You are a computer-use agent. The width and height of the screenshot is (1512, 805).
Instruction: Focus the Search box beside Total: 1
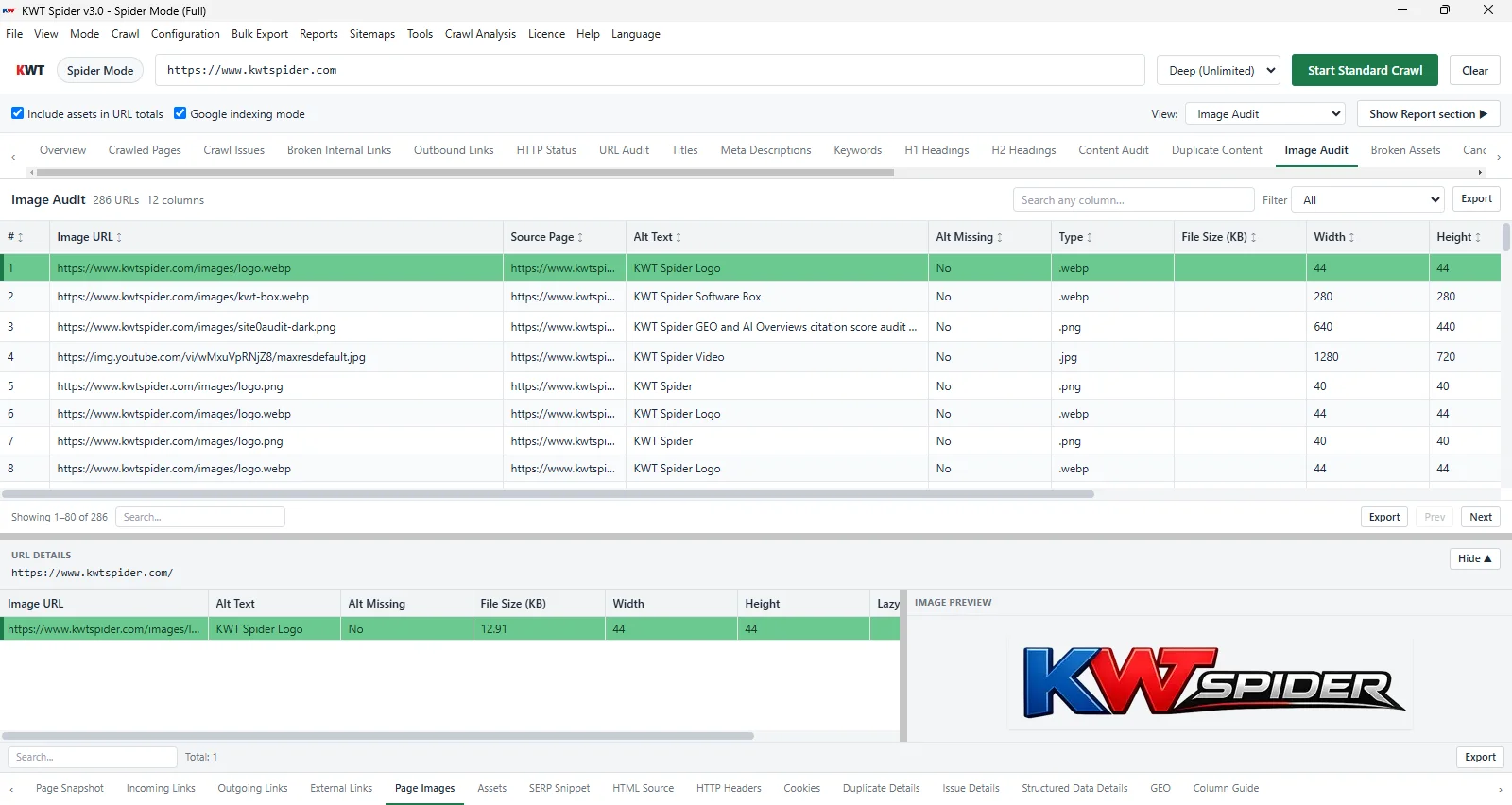point(93,757)
